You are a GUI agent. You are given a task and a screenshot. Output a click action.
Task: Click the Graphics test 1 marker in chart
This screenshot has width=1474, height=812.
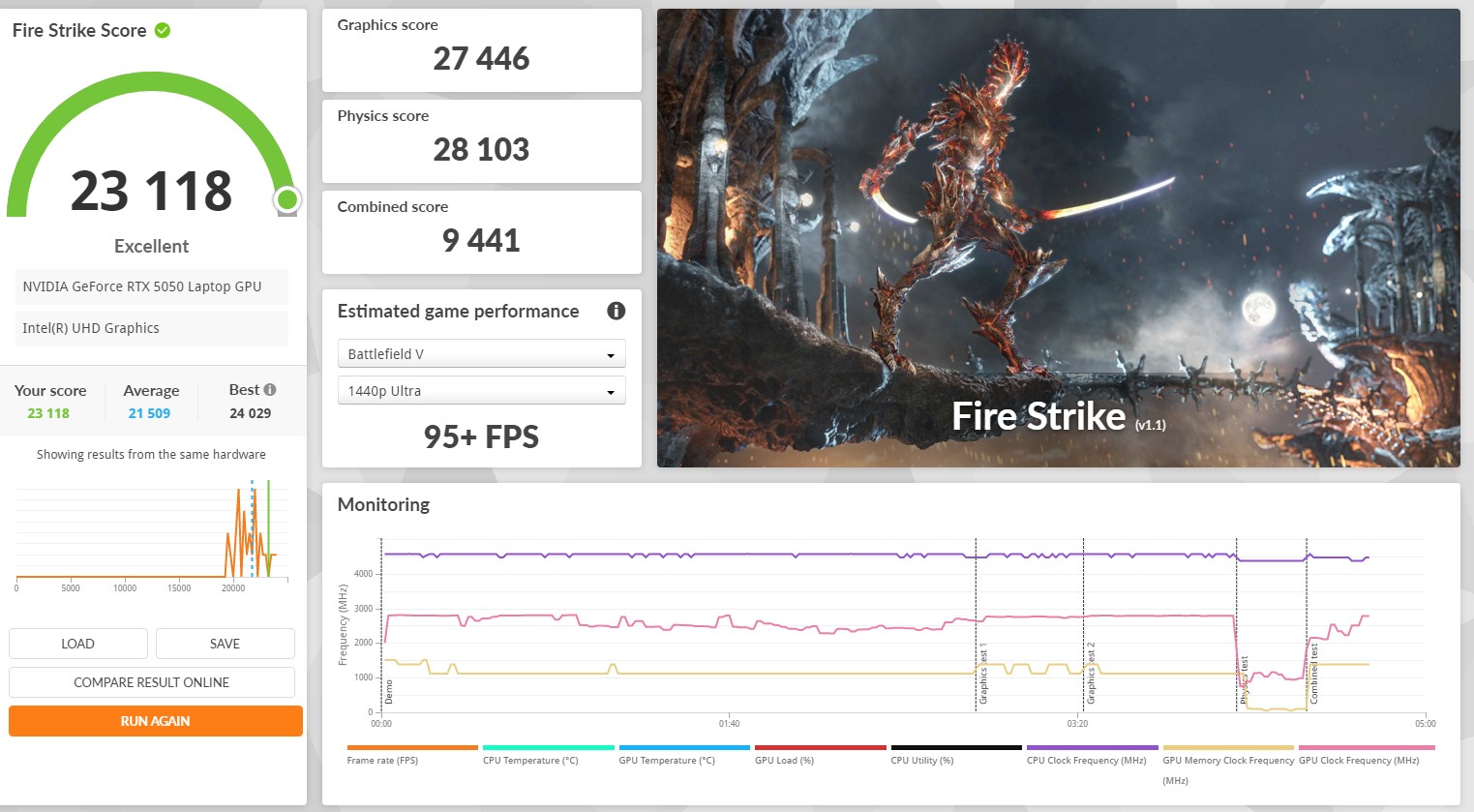click(982, 675)
